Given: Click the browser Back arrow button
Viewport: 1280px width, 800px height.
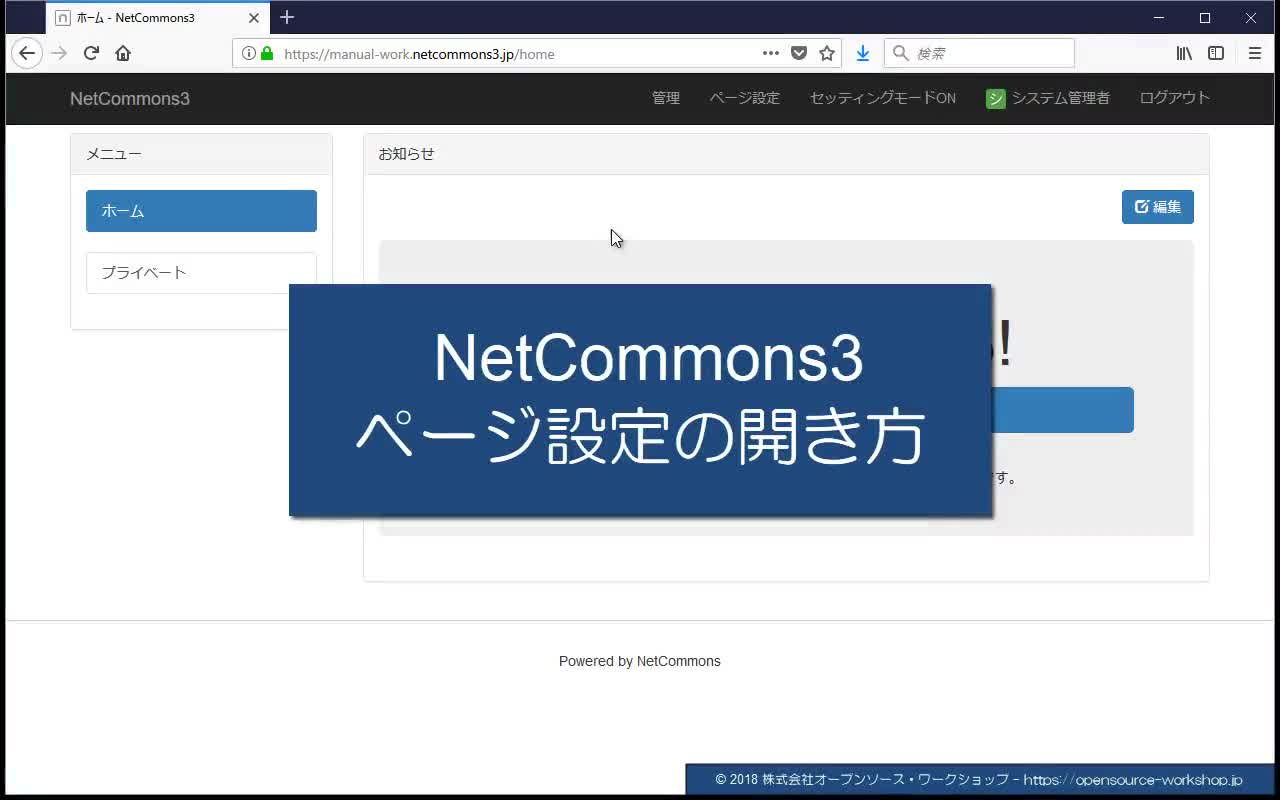Looking at the screenshot, I should pyautogui.click(x=27, y=53).
